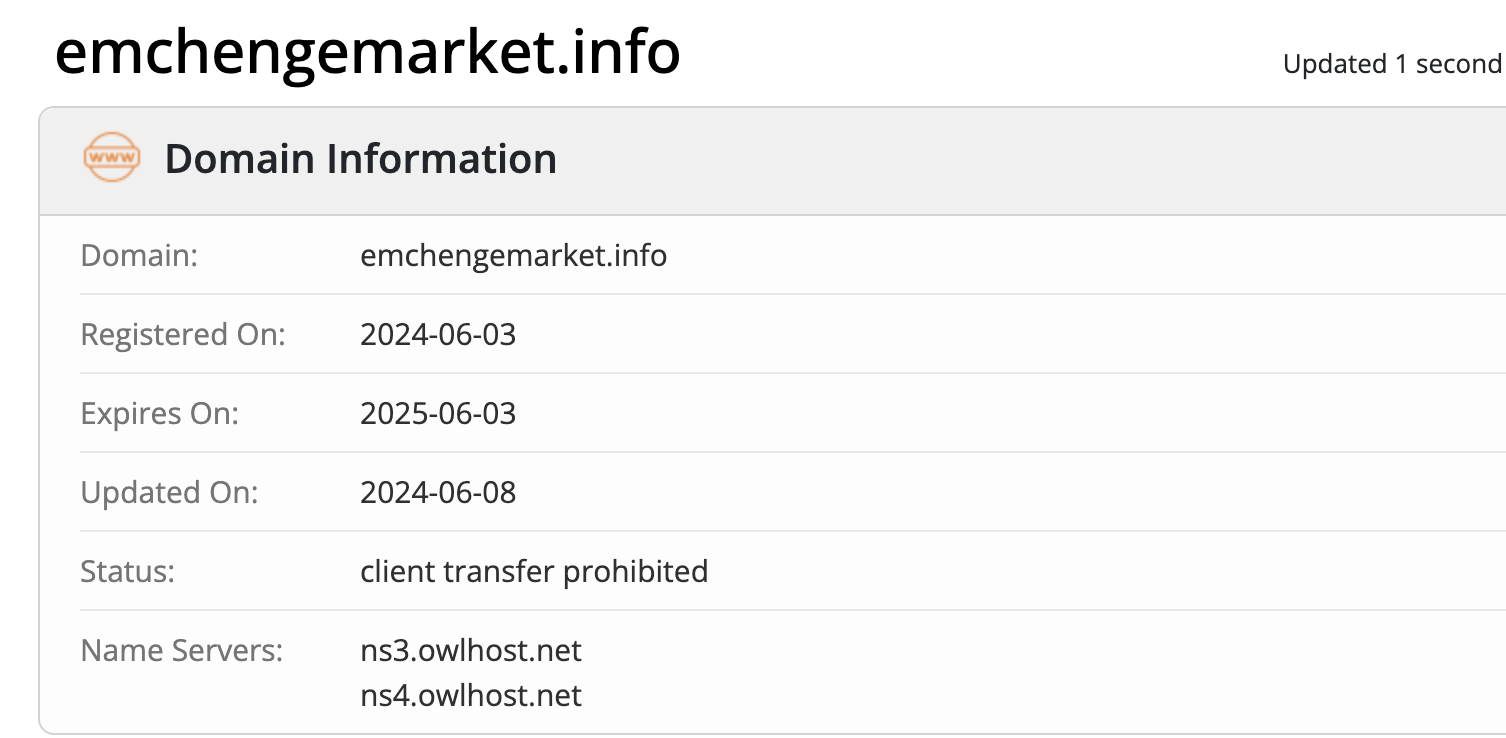Click the Expires On: label
The height and width of the screenshot is (738, 1506).
pos(160,413)
